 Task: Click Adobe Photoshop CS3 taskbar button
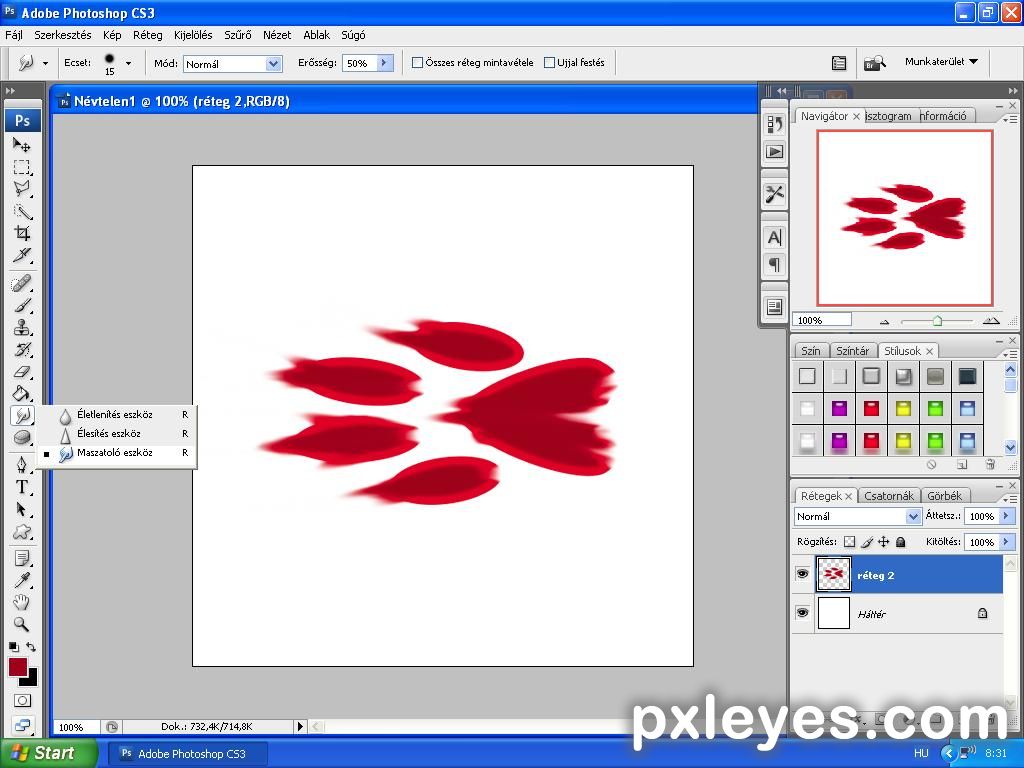tap(188, 754)
